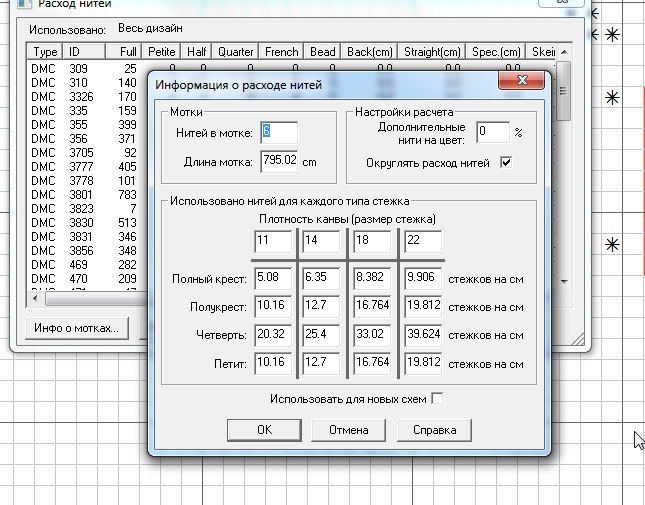The height and width of the screenshot is (505, 645).
Task: Edit the additional threads percent field
Action: tap(491, 131)
